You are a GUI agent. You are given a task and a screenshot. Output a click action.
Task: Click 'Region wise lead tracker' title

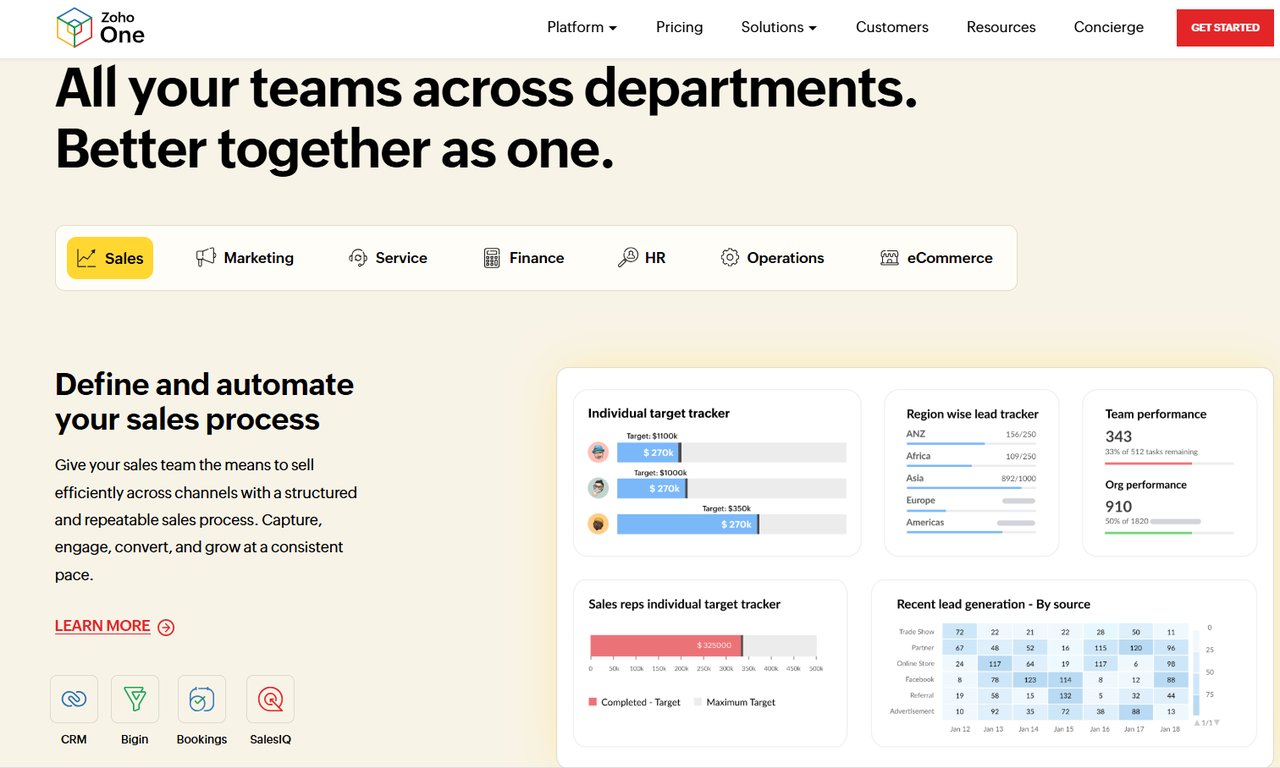point(972,414)
